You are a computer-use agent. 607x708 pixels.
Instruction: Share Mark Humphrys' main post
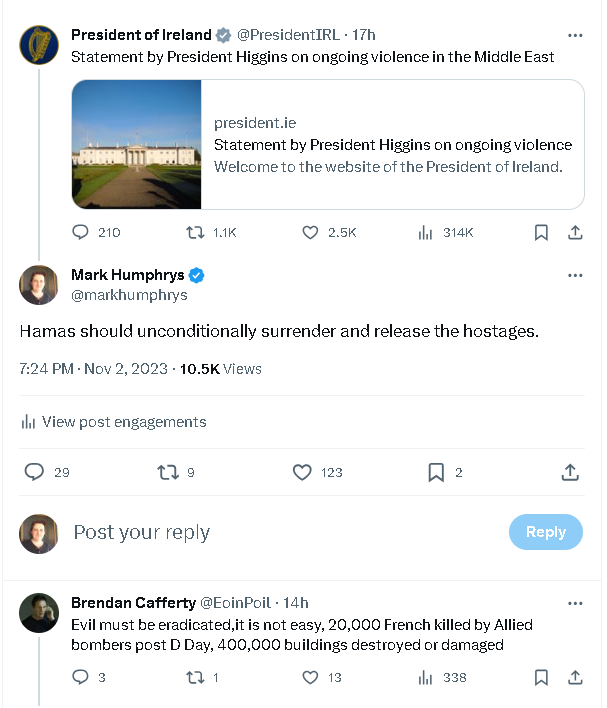click(x=570, y=472)
